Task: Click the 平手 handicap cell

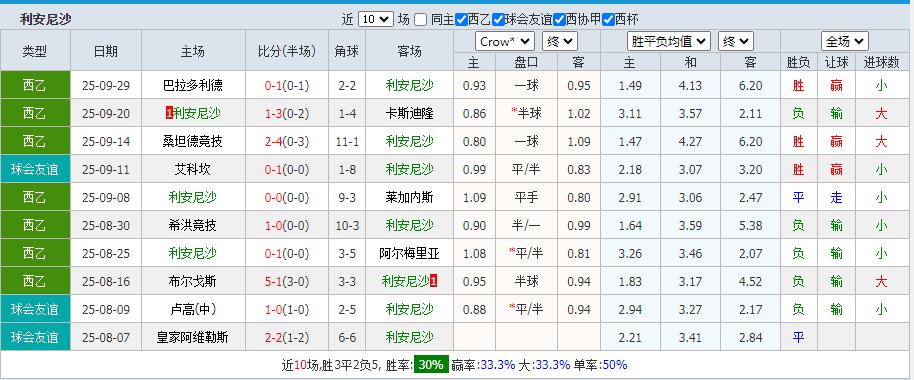Action: point(526,198)
